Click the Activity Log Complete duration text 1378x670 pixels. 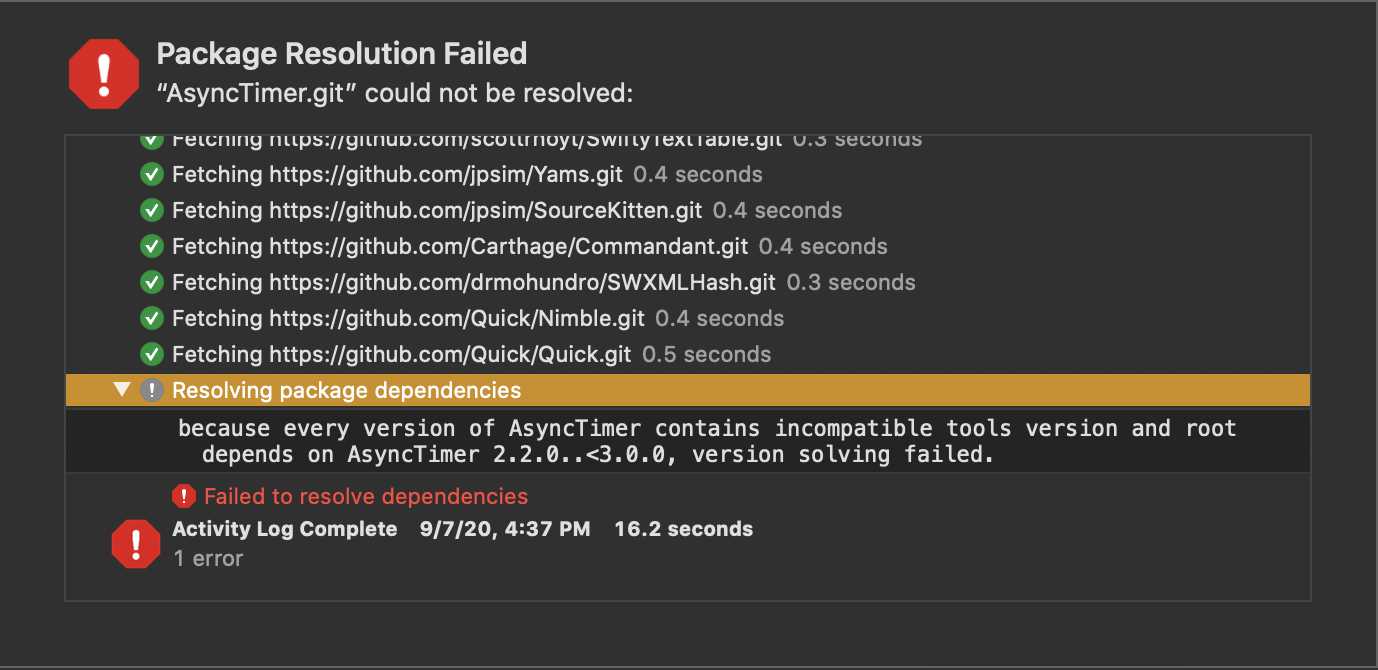[684, 529]
